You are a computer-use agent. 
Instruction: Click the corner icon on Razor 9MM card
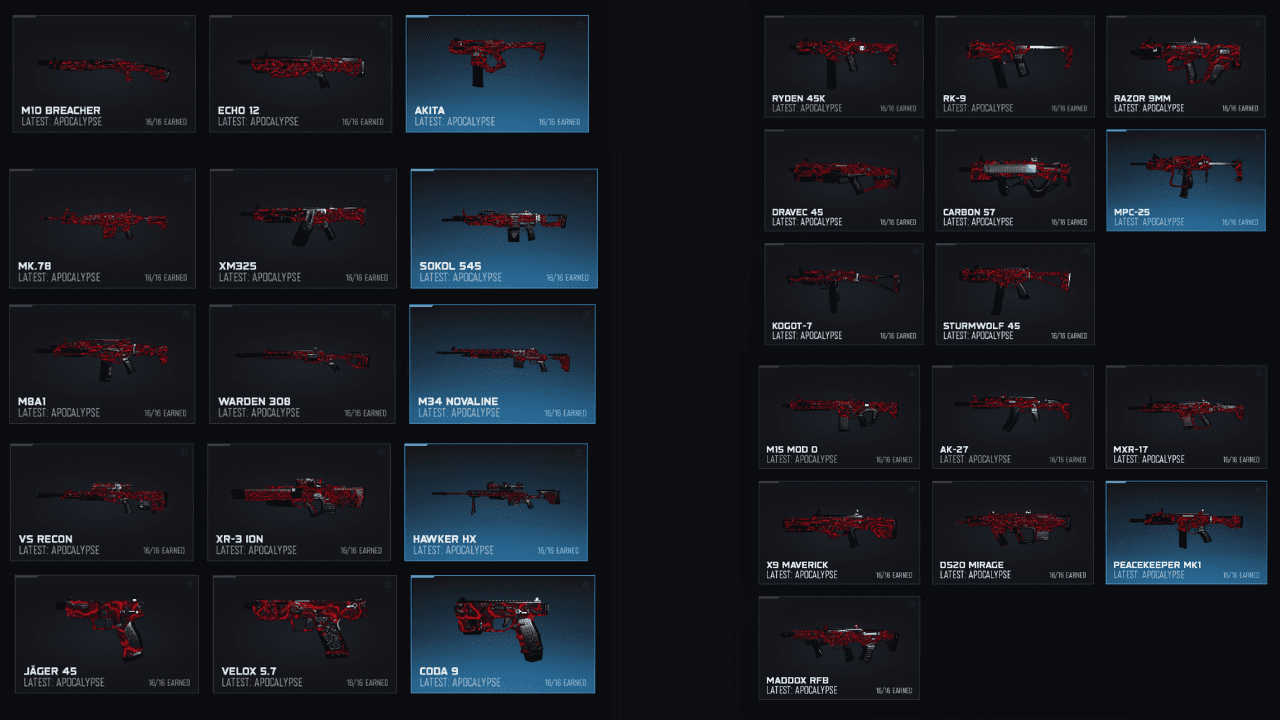pos(1256,24)
